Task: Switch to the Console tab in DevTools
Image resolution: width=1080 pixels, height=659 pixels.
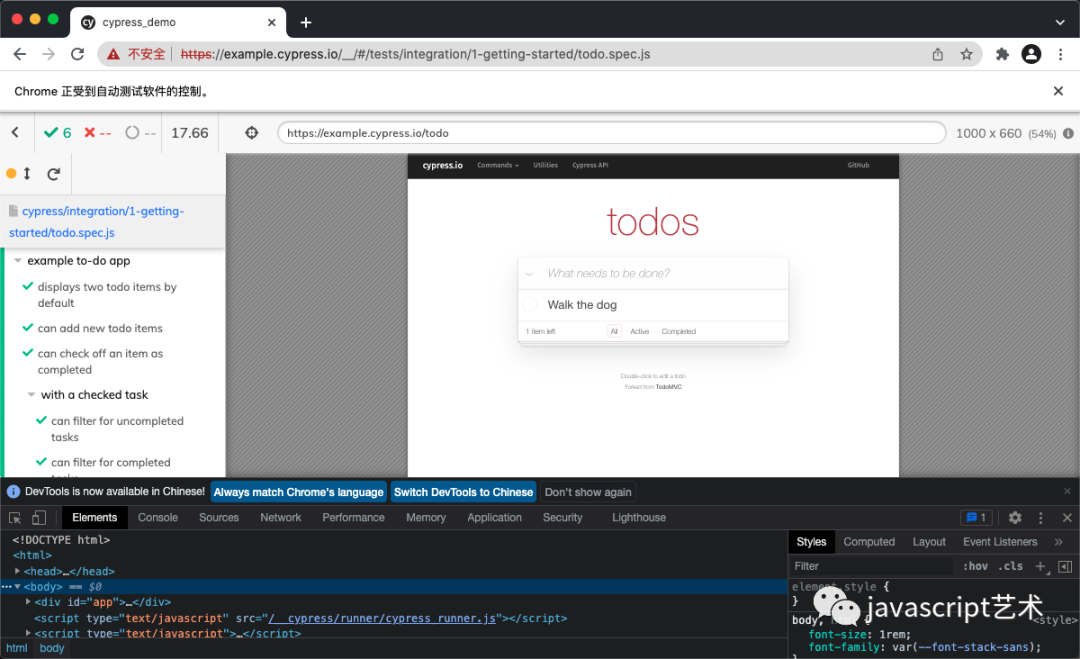Action: coord(158,518)
